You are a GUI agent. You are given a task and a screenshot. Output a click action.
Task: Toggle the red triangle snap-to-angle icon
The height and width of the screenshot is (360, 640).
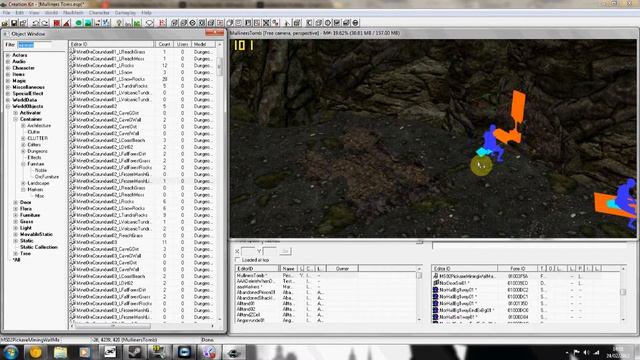point(67,23)
